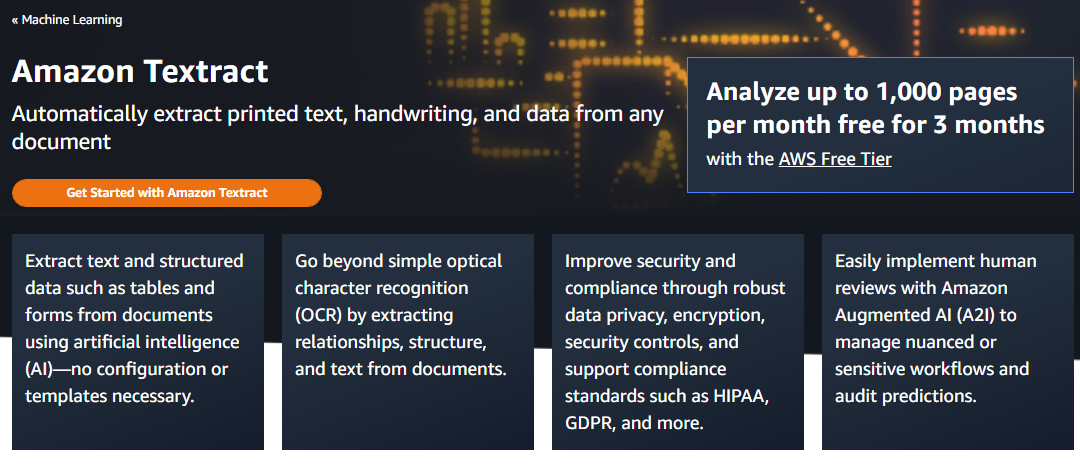
Task: Click 'per month free for 3 months' text
Action: click(x=875, y=125)
